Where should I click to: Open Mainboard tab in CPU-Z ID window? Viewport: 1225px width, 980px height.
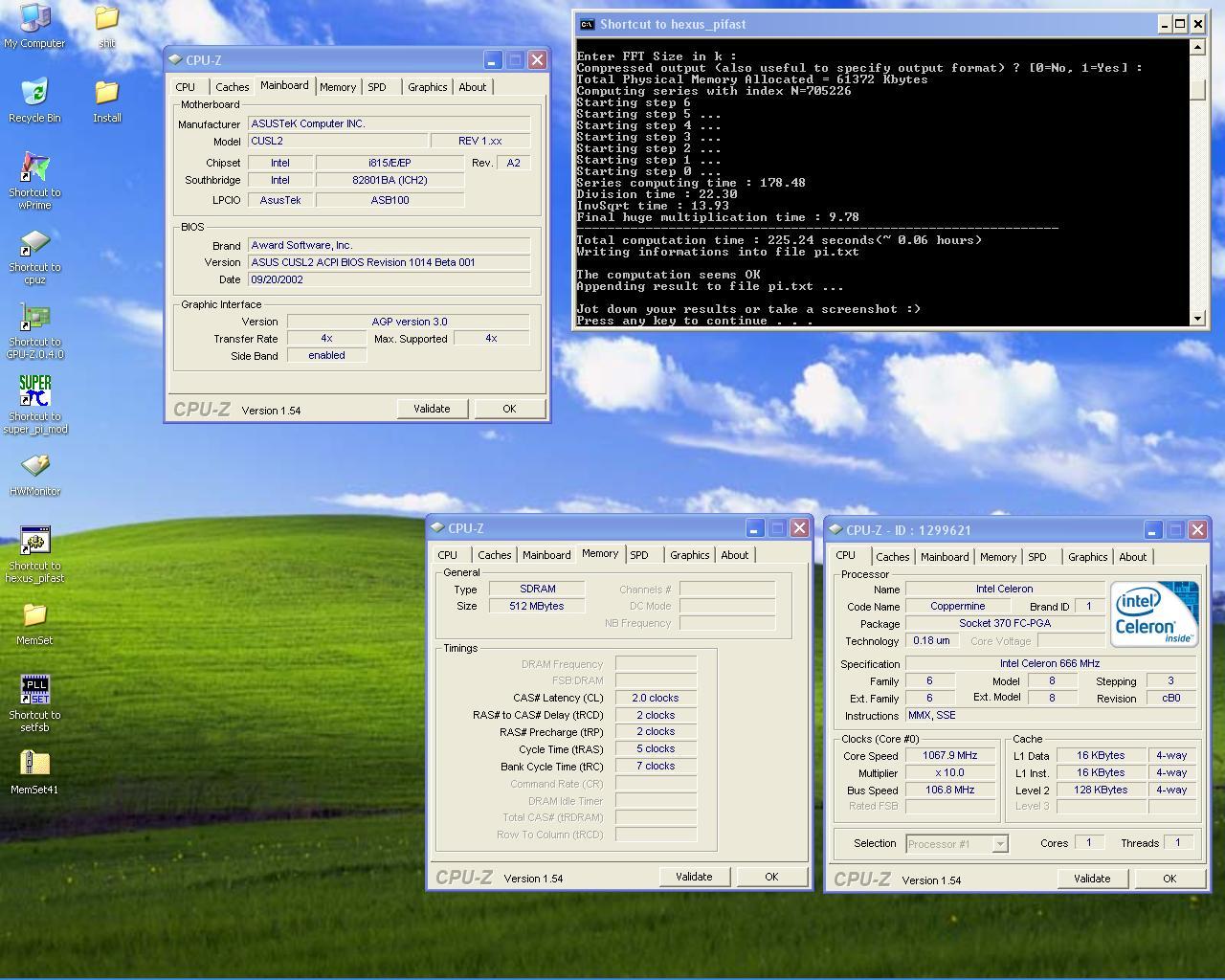click(945, 557)
